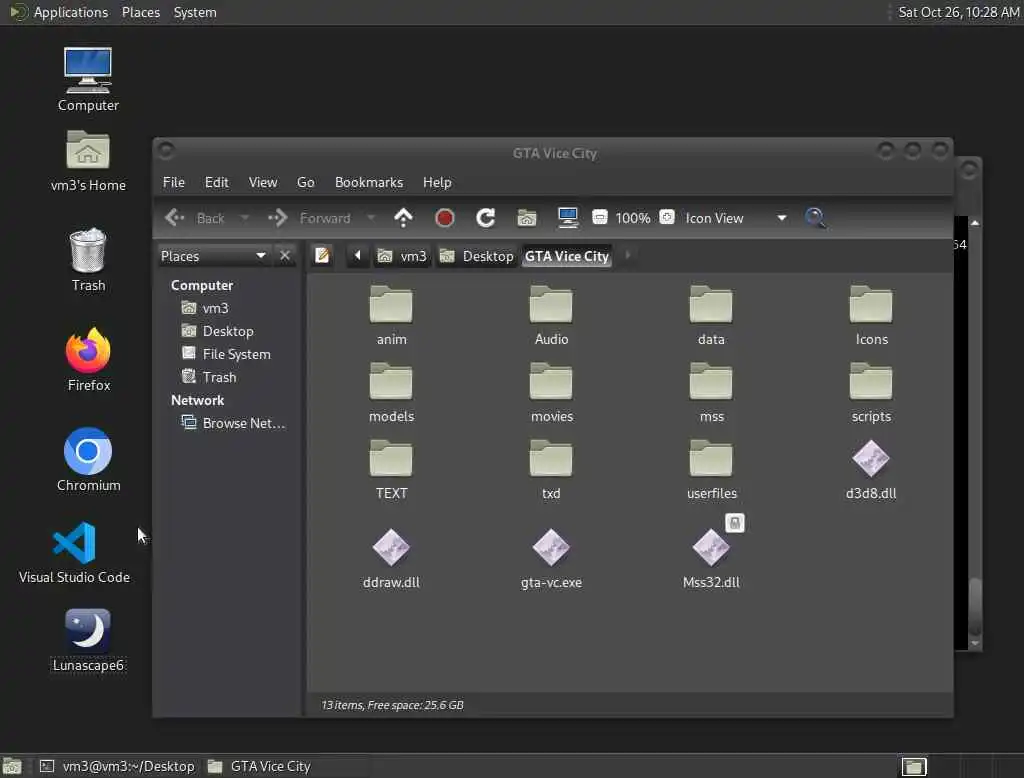Open the File menu
Screen dimensions: 1024x778
174,182
